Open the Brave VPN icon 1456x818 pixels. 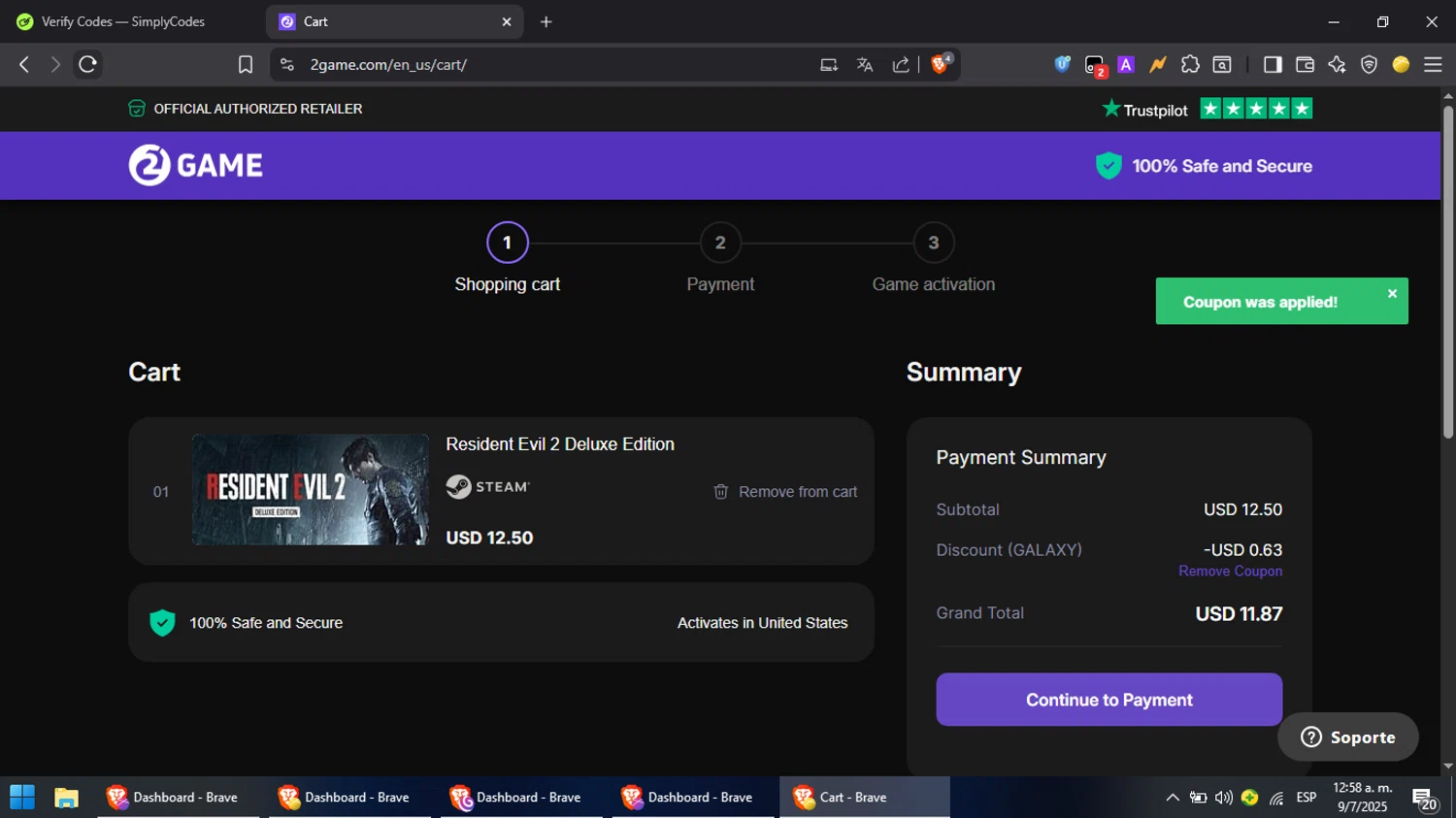[x=1369, y=64]
